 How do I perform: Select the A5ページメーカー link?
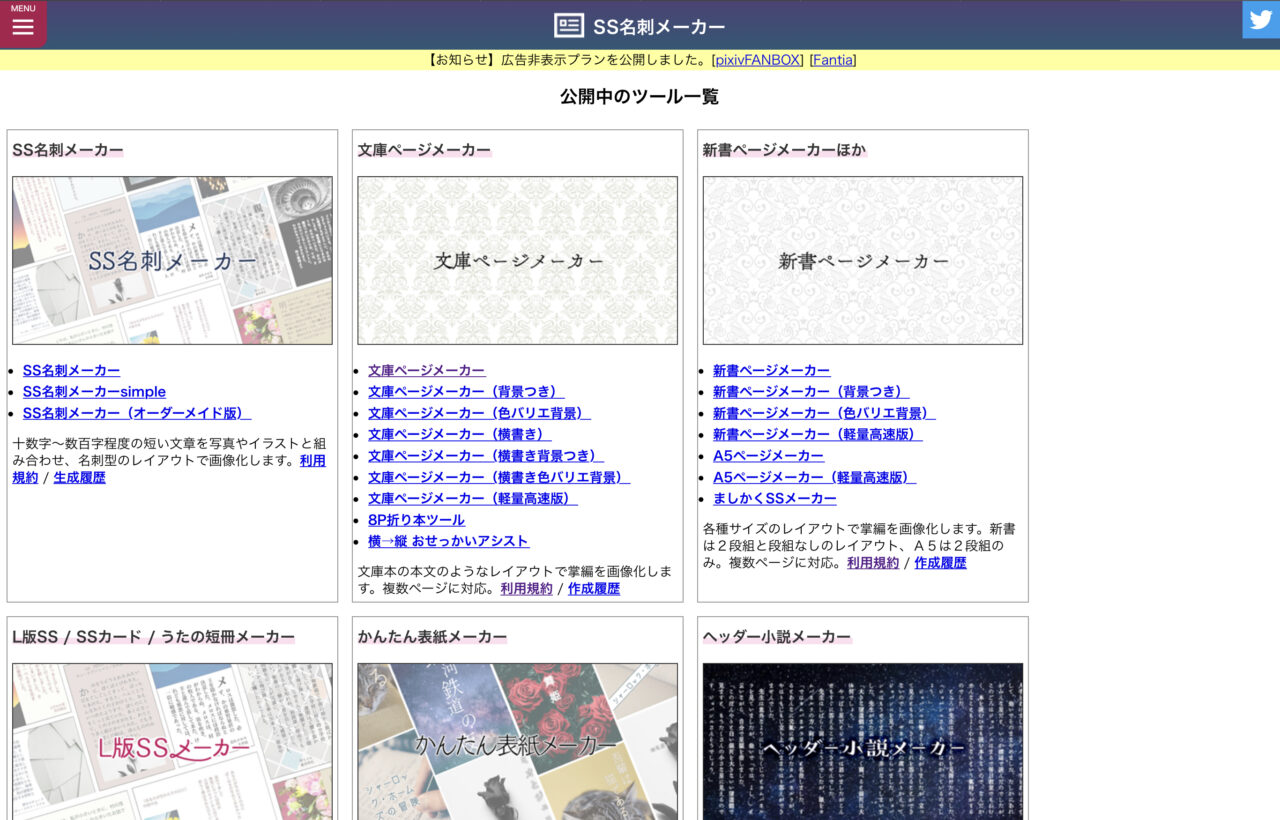(768, 455)
